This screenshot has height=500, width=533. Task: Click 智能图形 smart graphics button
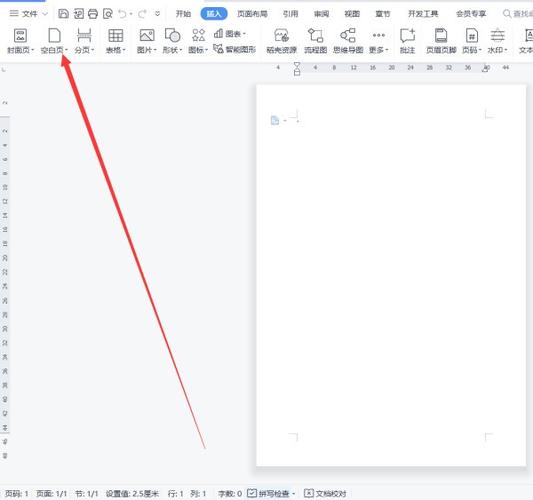click(x=235, y=49)
